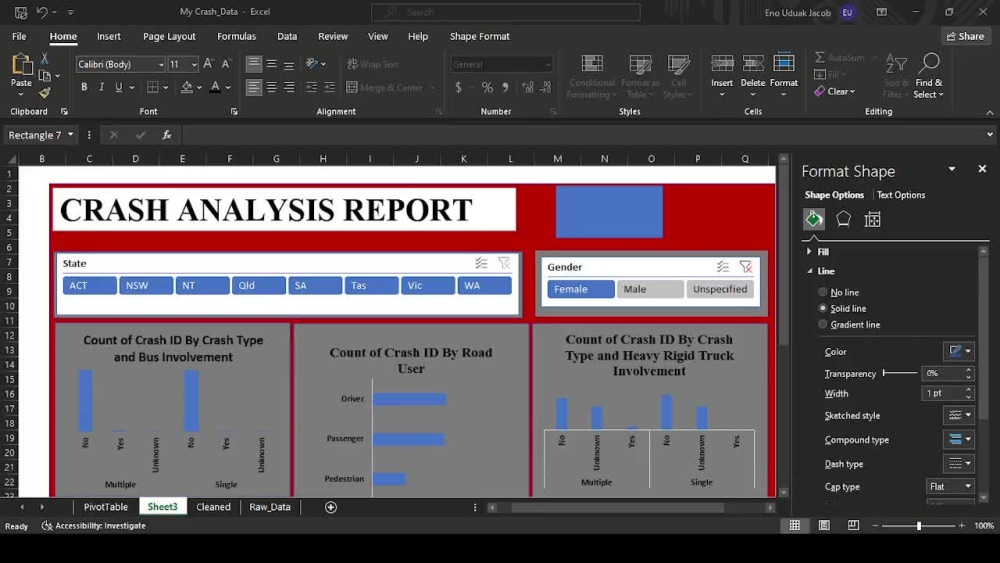Open the Fill & Line options icon

pos(814,219)
